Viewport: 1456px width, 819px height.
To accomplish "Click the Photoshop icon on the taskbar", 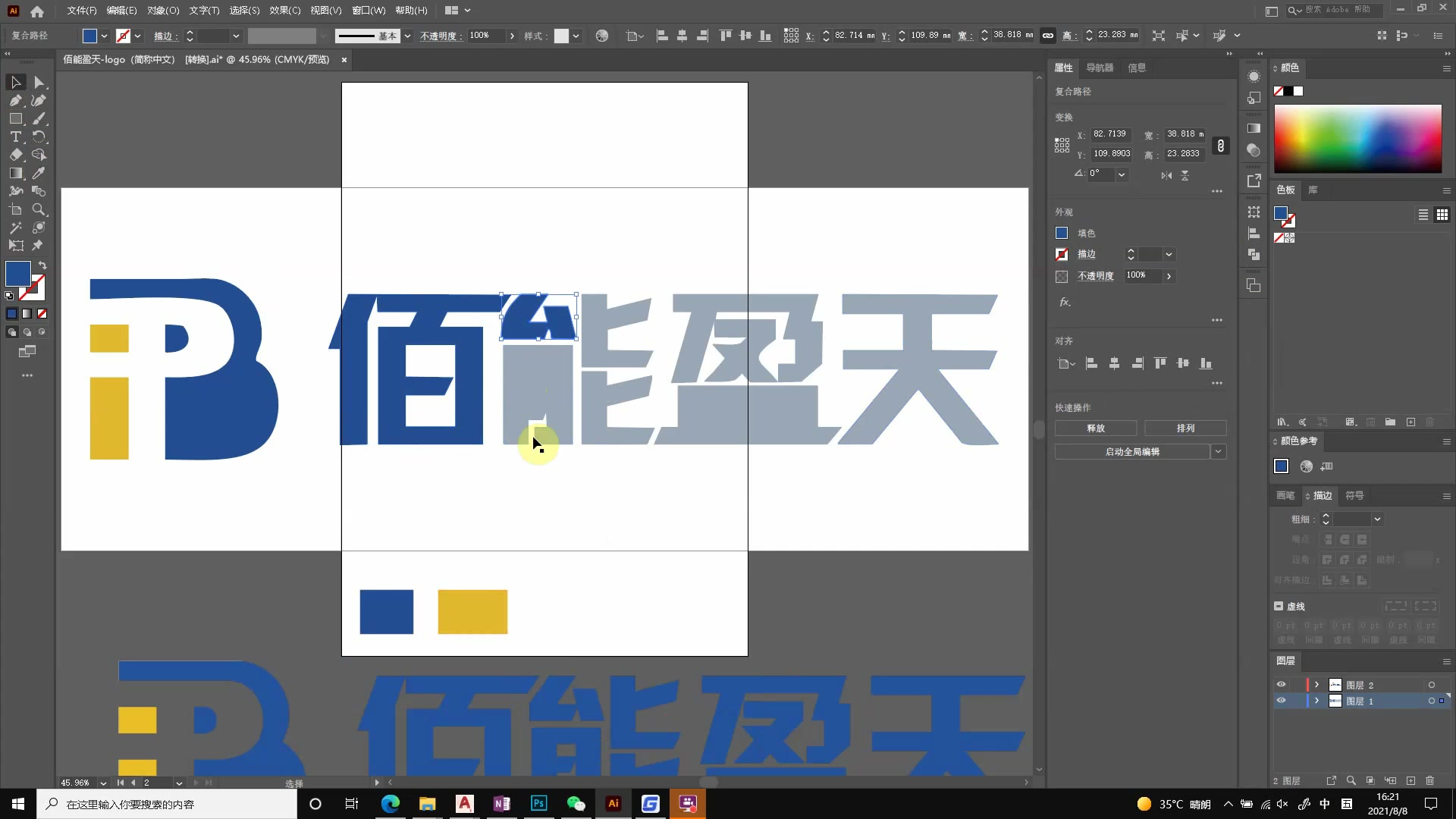I will (x=538, y=803).
